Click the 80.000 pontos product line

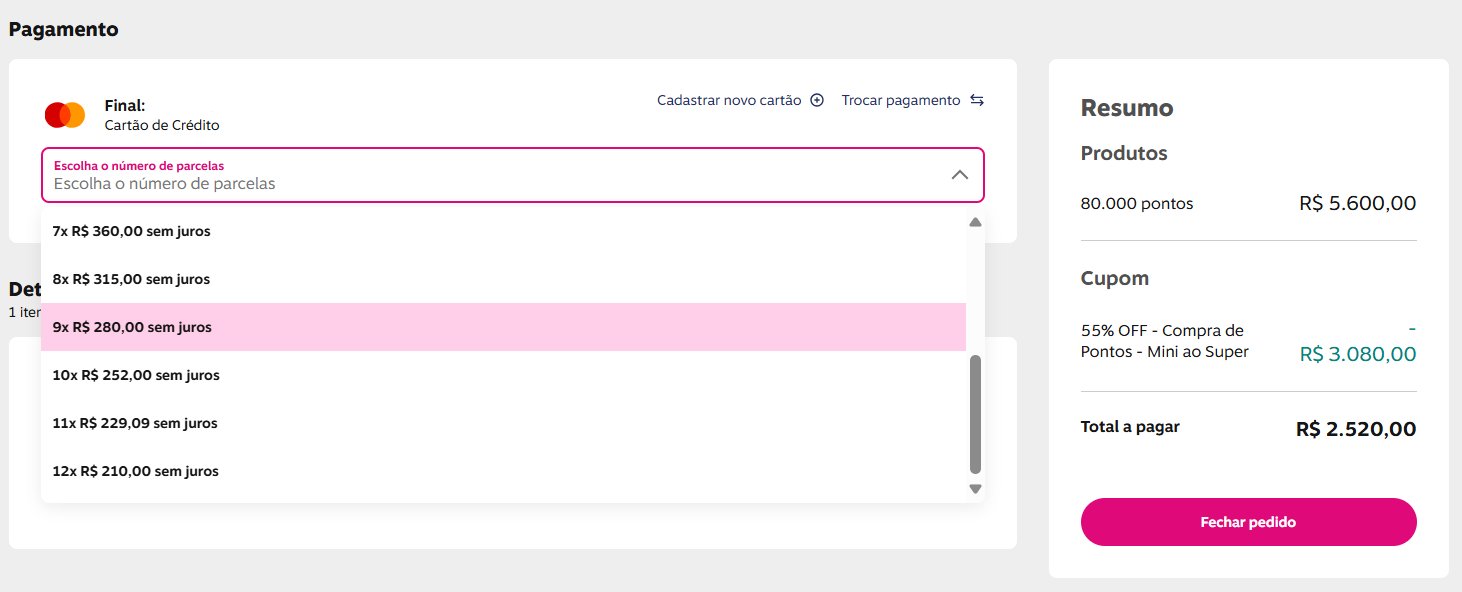[x=1137, y=204]
